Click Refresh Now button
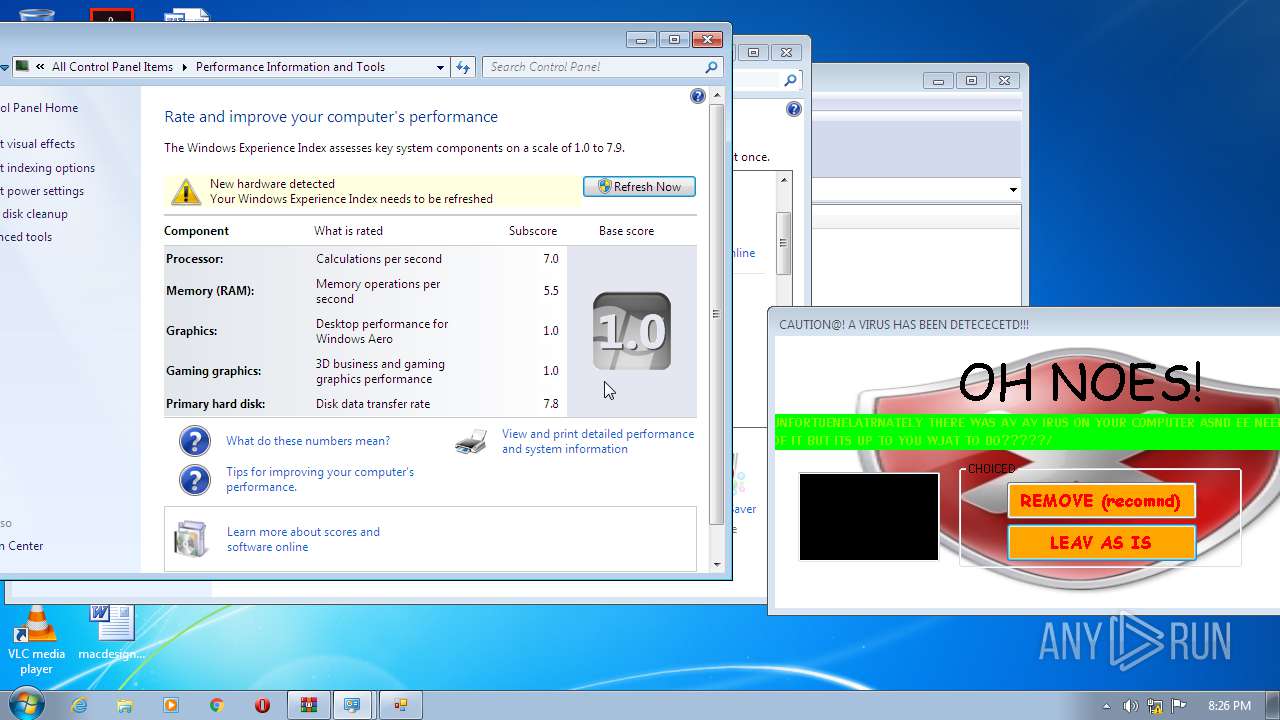 tap(639, 187)
